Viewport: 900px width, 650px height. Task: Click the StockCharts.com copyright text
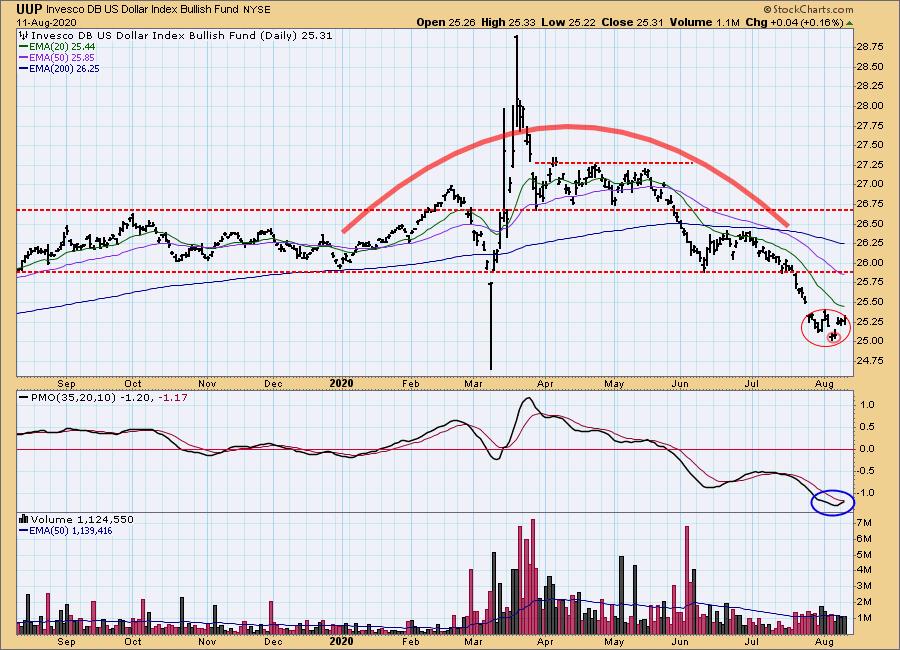[808, 10]
